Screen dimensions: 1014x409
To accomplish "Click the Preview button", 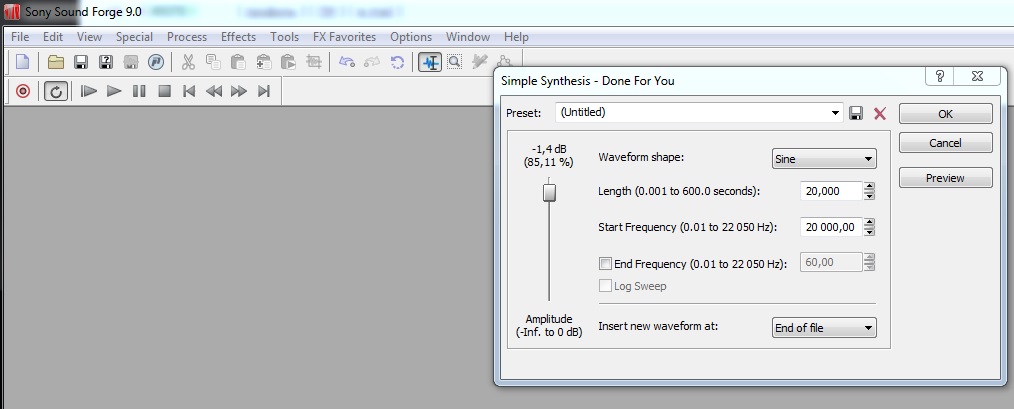I will point(945,178).
